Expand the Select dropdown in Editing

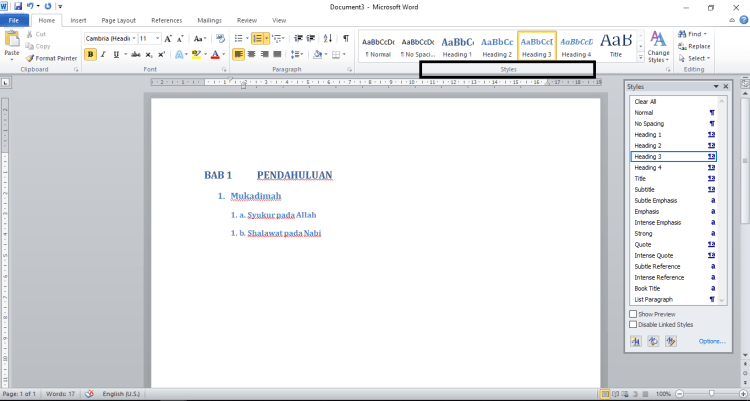tap(699, 58)
